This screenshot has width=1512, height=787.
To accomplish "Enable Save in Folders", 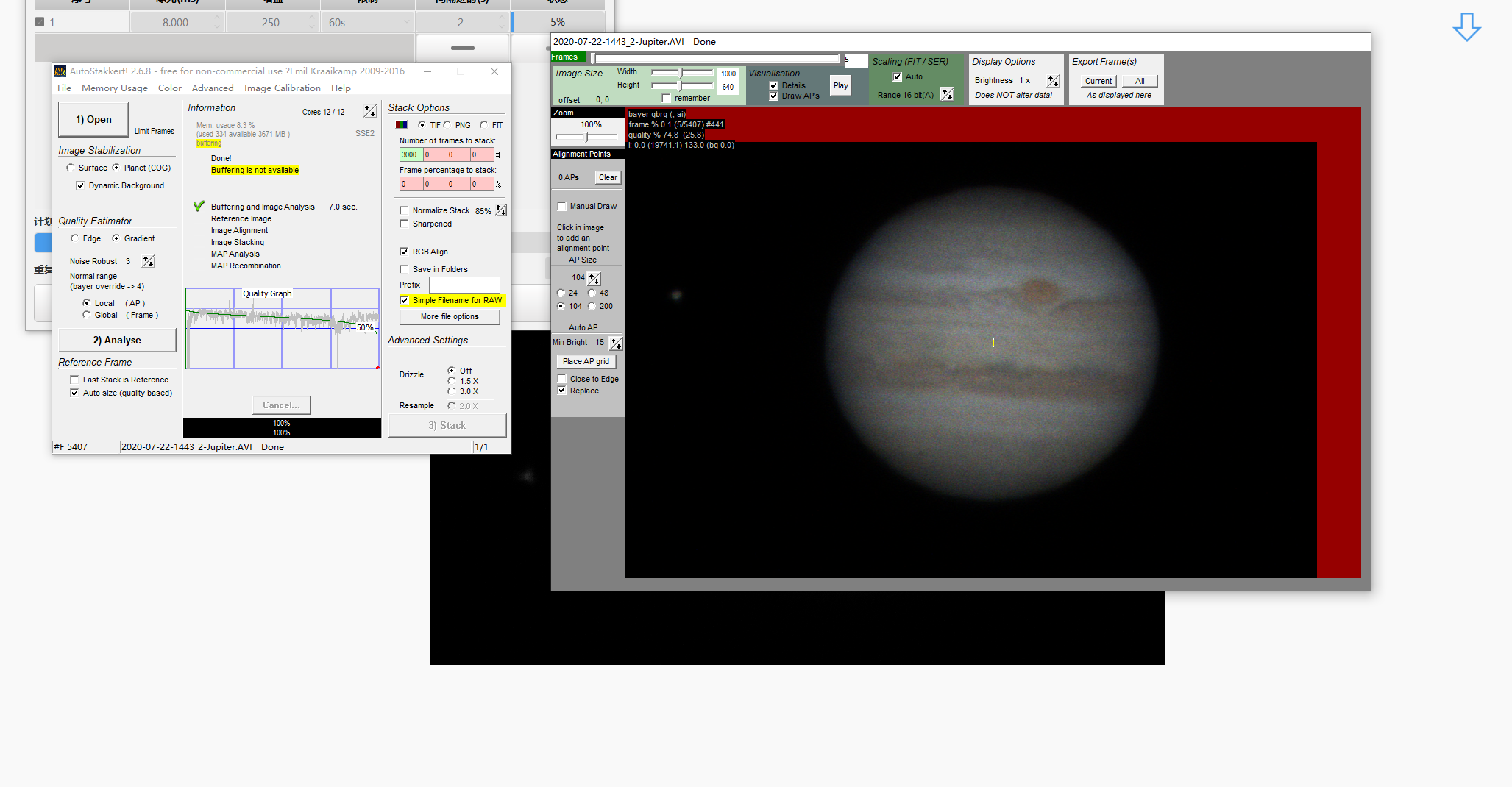I will point(404,269).
